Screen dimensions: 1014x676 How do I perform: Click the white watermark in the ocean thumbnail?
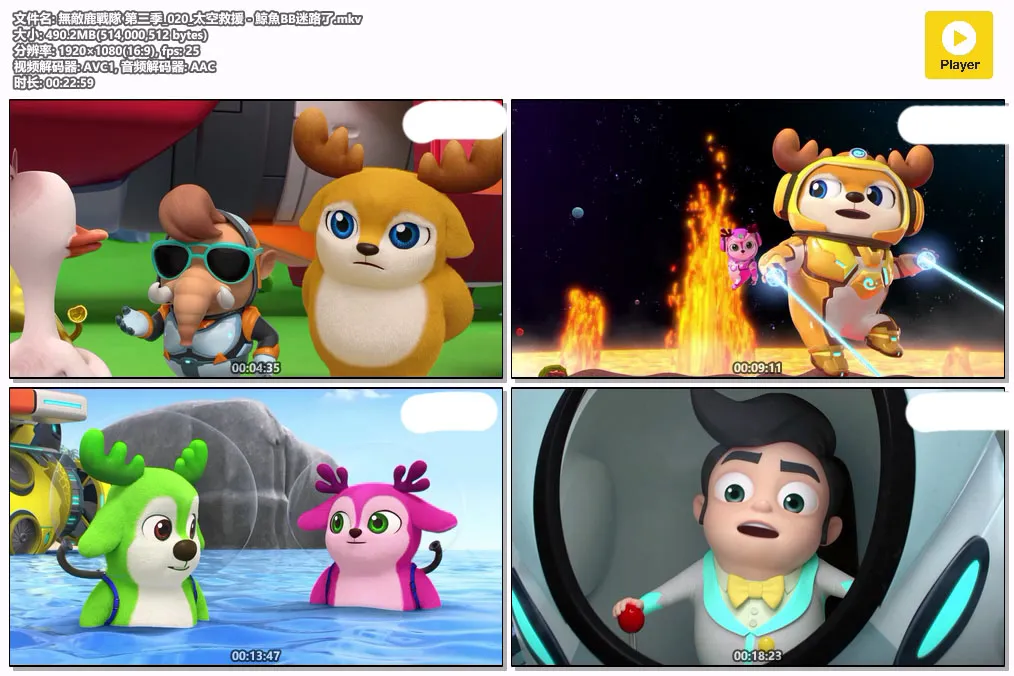pyautogui.click(x=448, y=412)
